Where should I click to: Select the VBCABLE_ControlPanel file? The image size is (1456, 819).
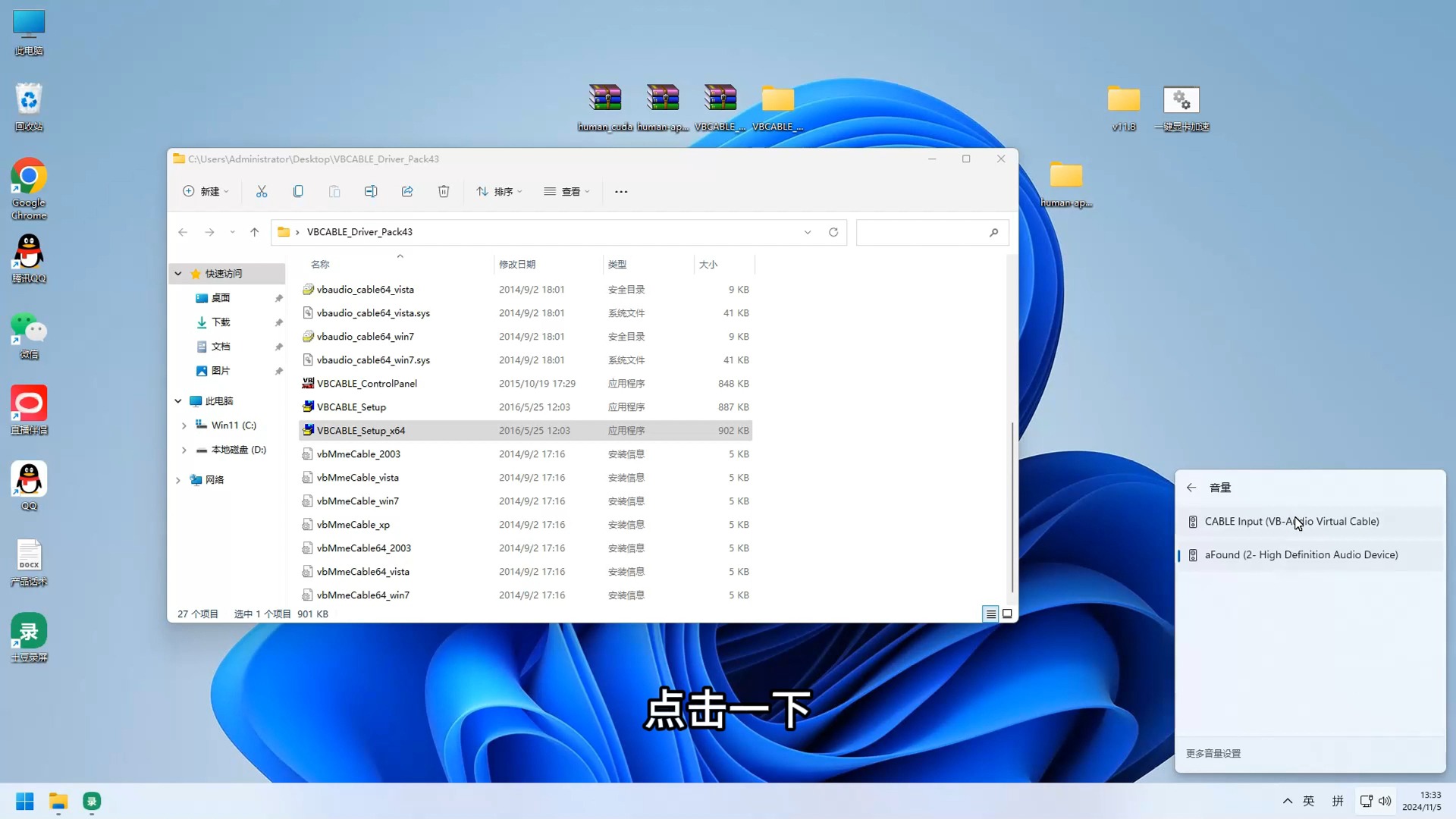(x=526, y=384)
